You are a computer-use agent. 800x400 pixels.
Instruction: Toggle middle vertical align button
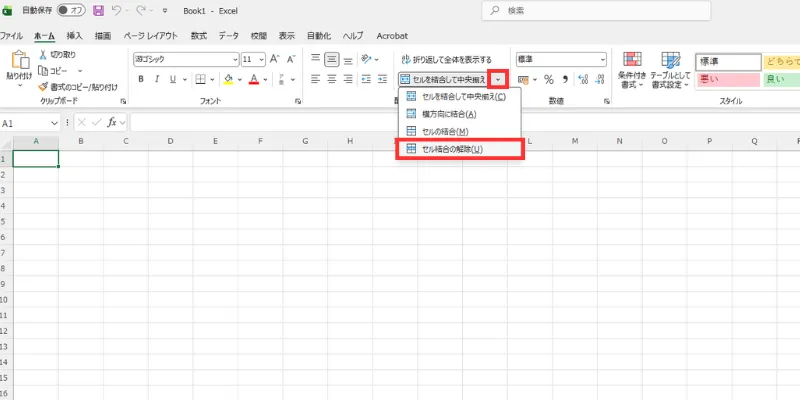coord(332,59)
